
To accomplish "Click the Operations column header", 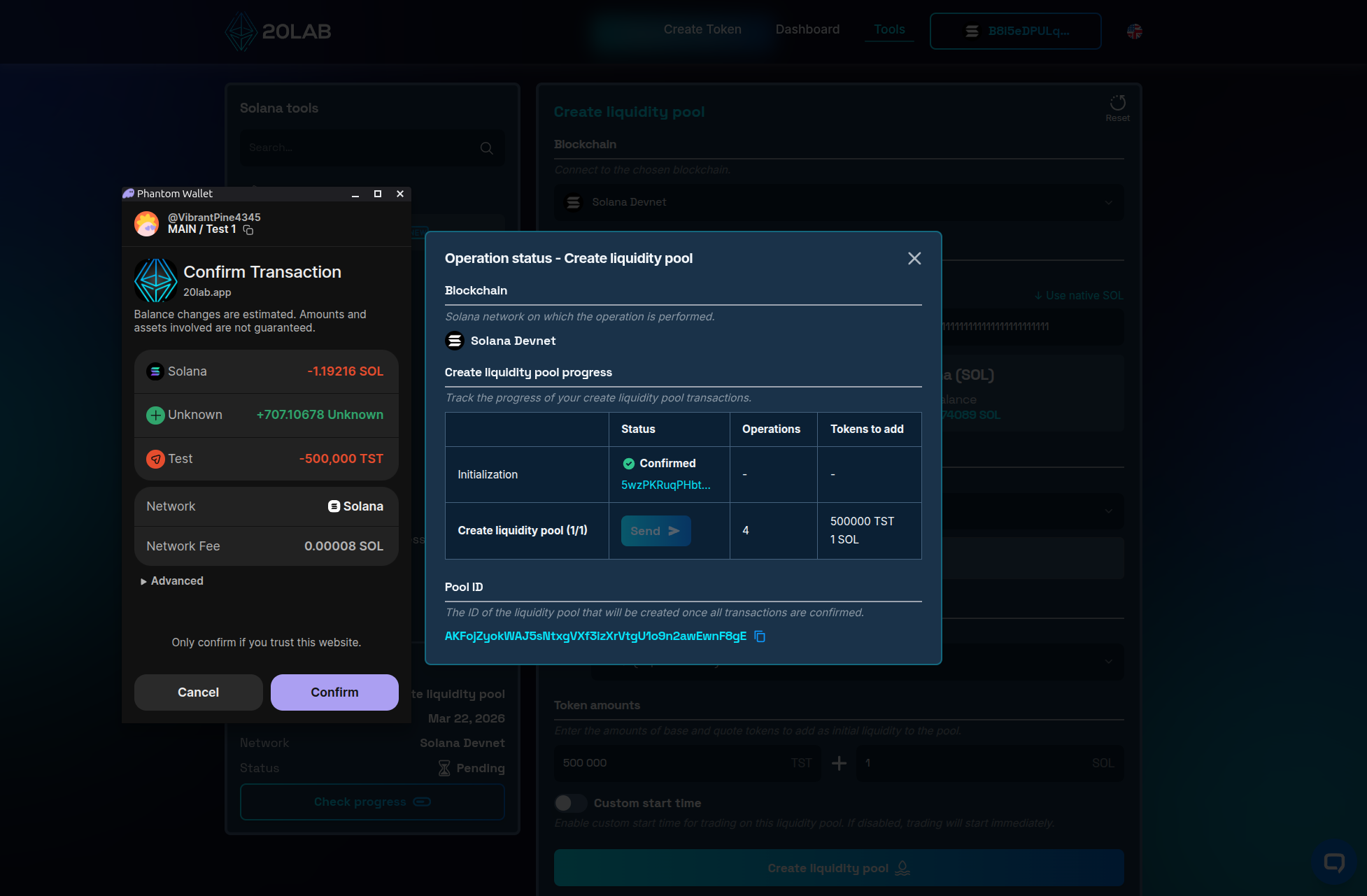I will click(x=771, y=429).
